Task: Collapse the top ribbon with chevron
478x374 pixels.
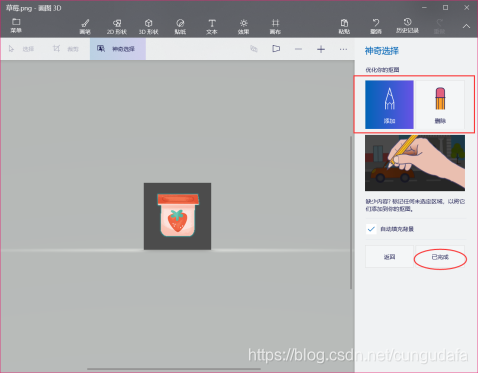Action: tap(466, 26)
